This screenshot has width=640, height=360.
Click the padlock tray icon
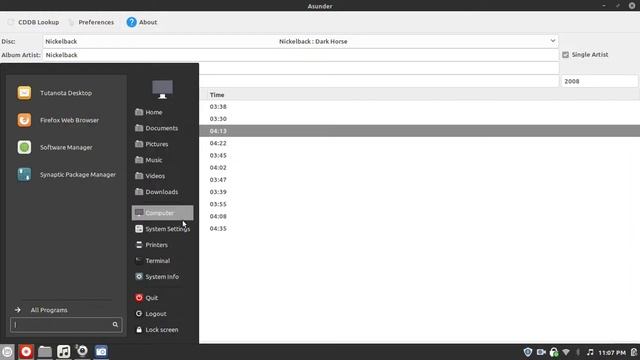(554, 352)
